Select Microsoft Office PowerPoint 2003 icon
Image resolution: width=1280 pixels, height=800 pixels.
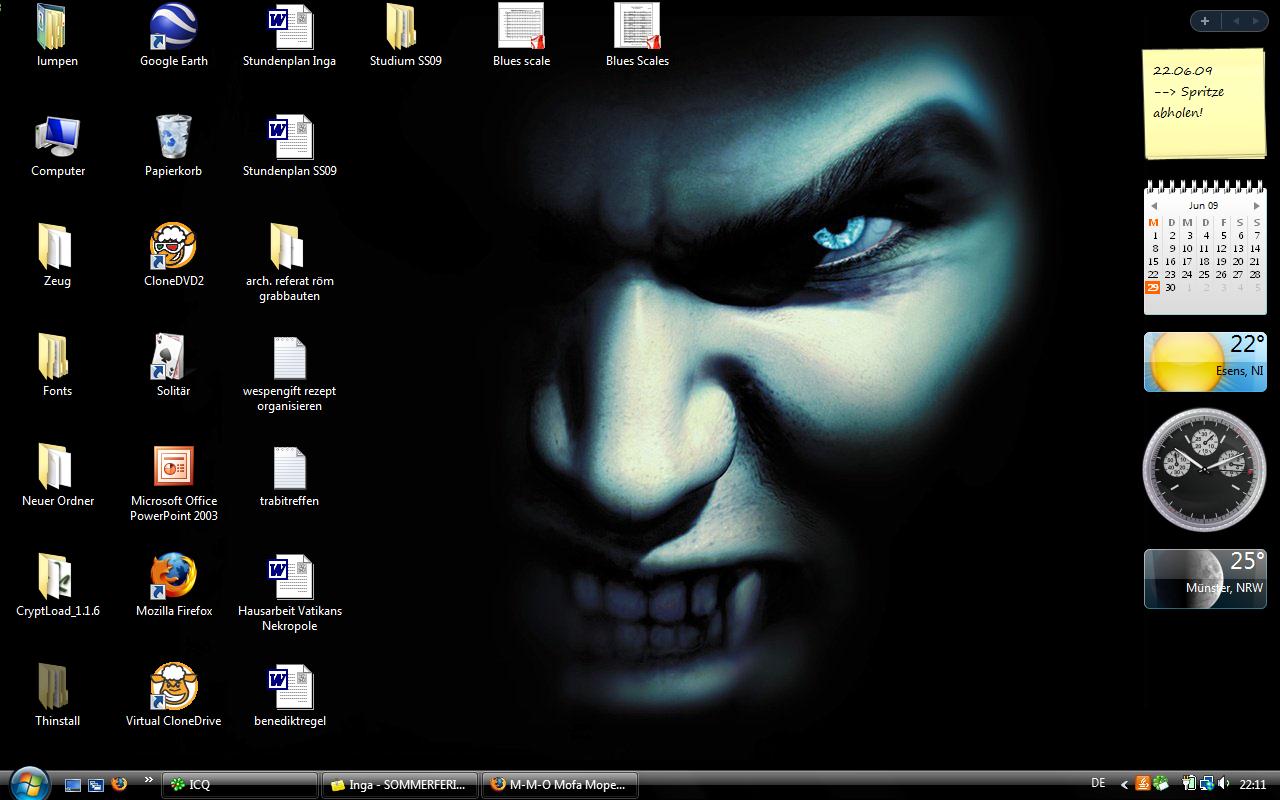(173, 468)
